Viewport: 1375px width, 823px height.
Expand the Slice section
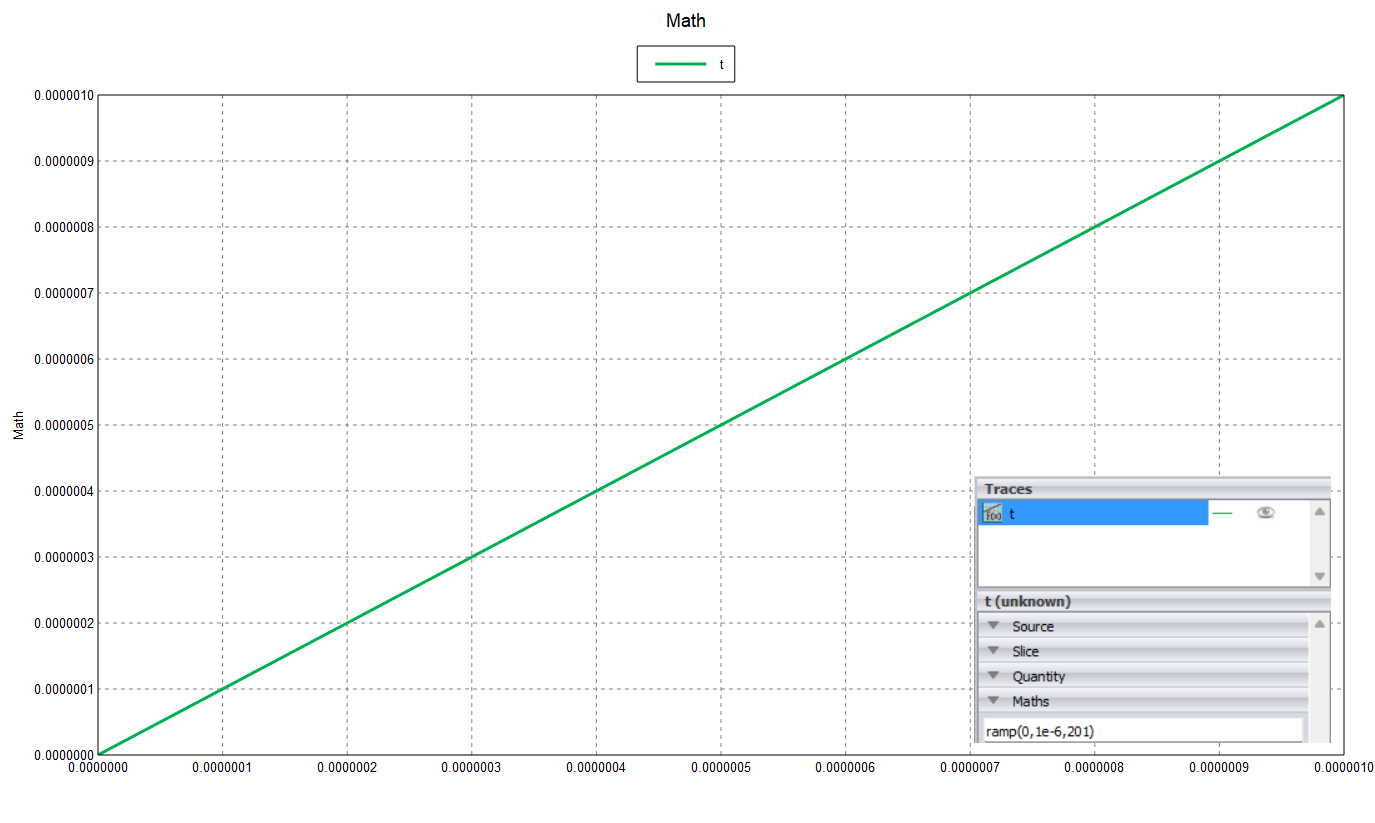(x=1143, y=651)
